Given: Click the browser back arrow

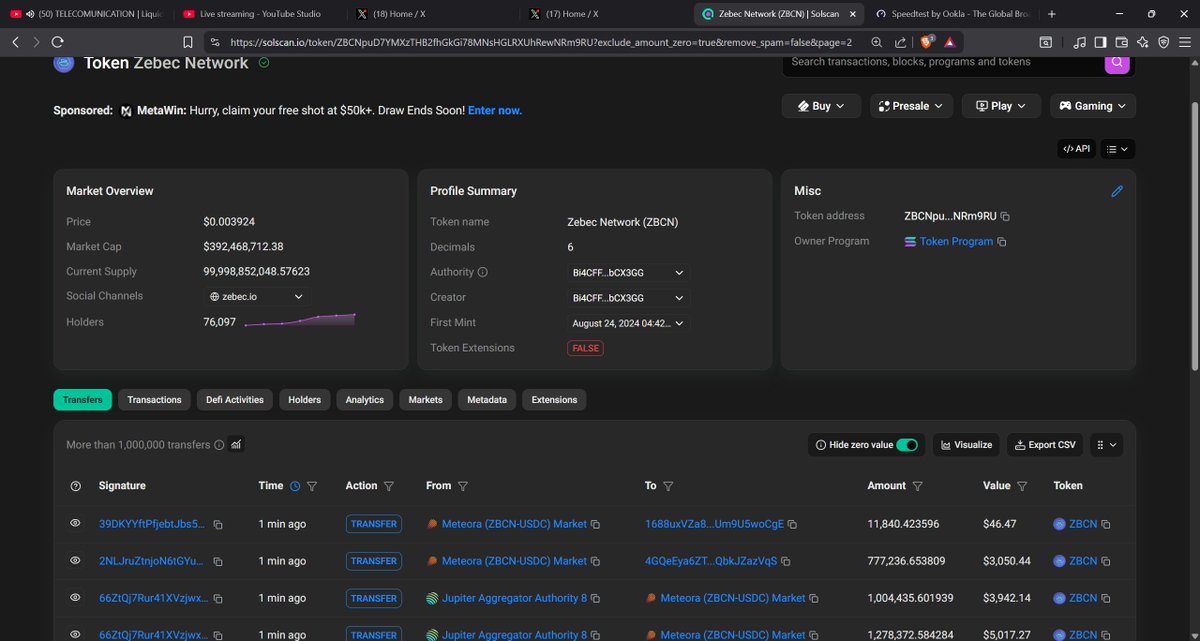Looking at the screenshot, I should coord(15,42).
